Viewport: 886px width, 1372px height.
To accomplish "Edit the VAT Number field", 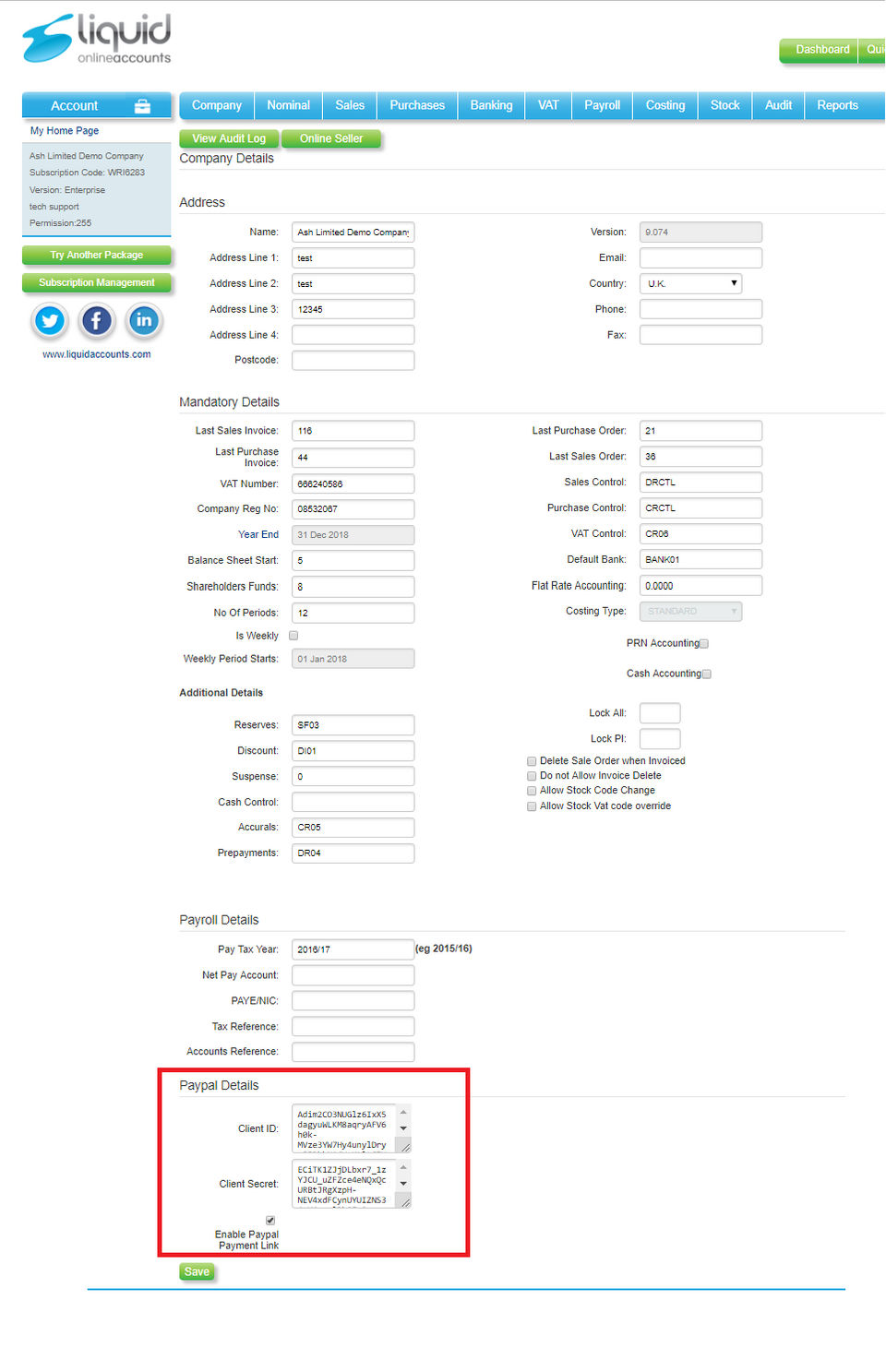I will (x=353, y=483).
